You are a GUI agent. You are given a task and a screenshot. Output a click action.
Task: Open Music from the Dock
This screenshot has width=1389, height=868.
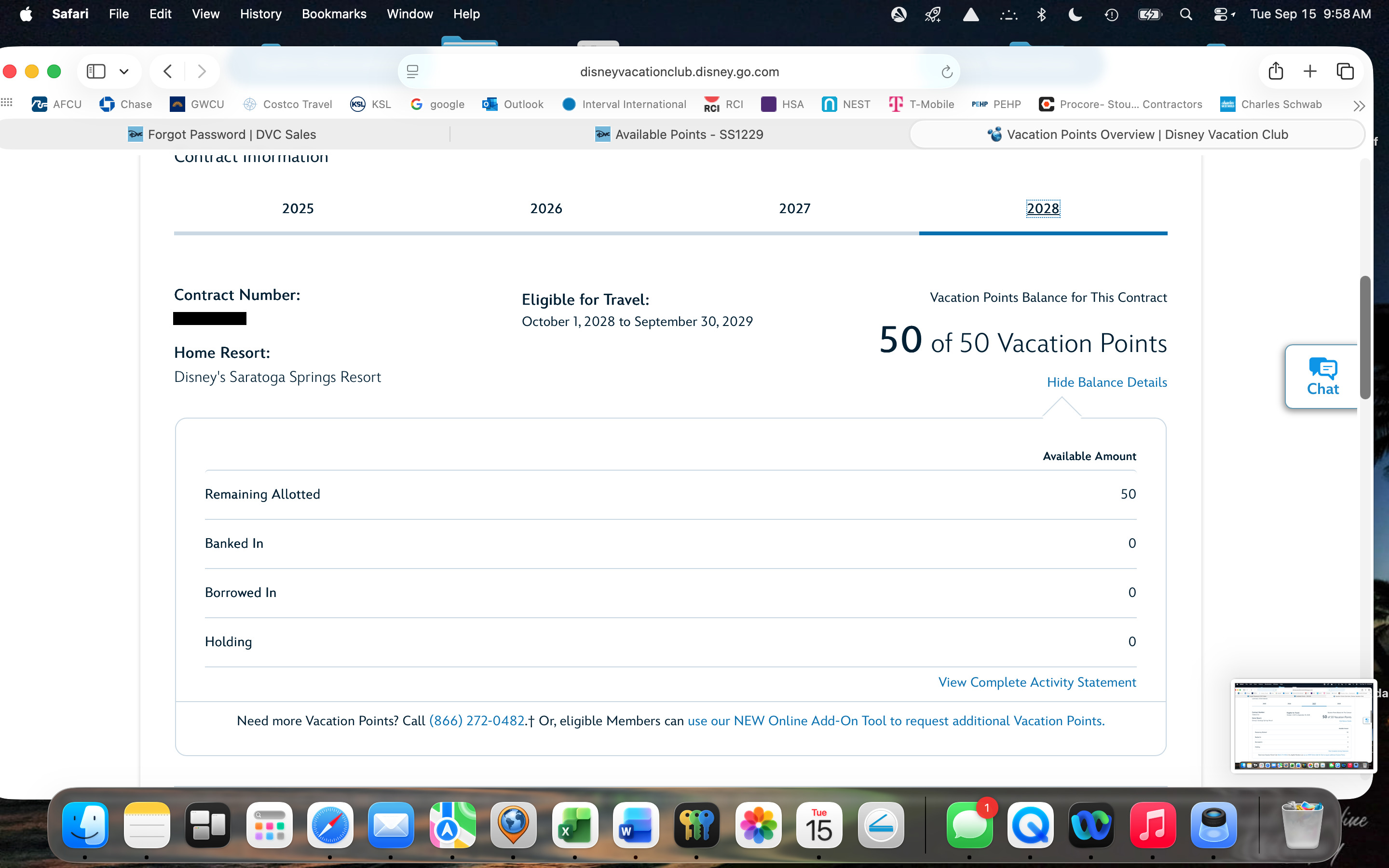pyautogui.click(x=1153, y=826)
